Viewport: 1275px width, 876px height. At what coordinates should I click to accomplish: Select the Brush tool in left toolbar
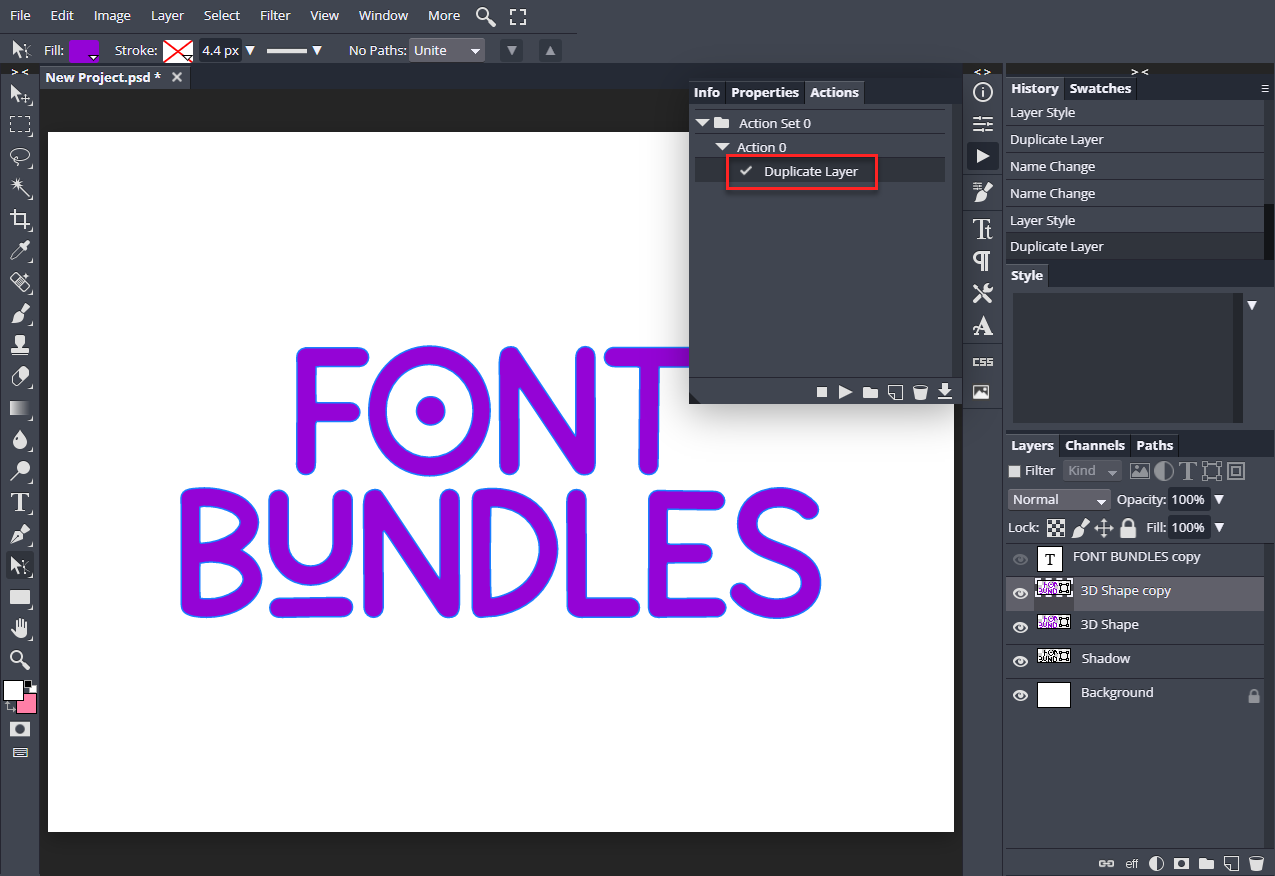pos(20,314)
